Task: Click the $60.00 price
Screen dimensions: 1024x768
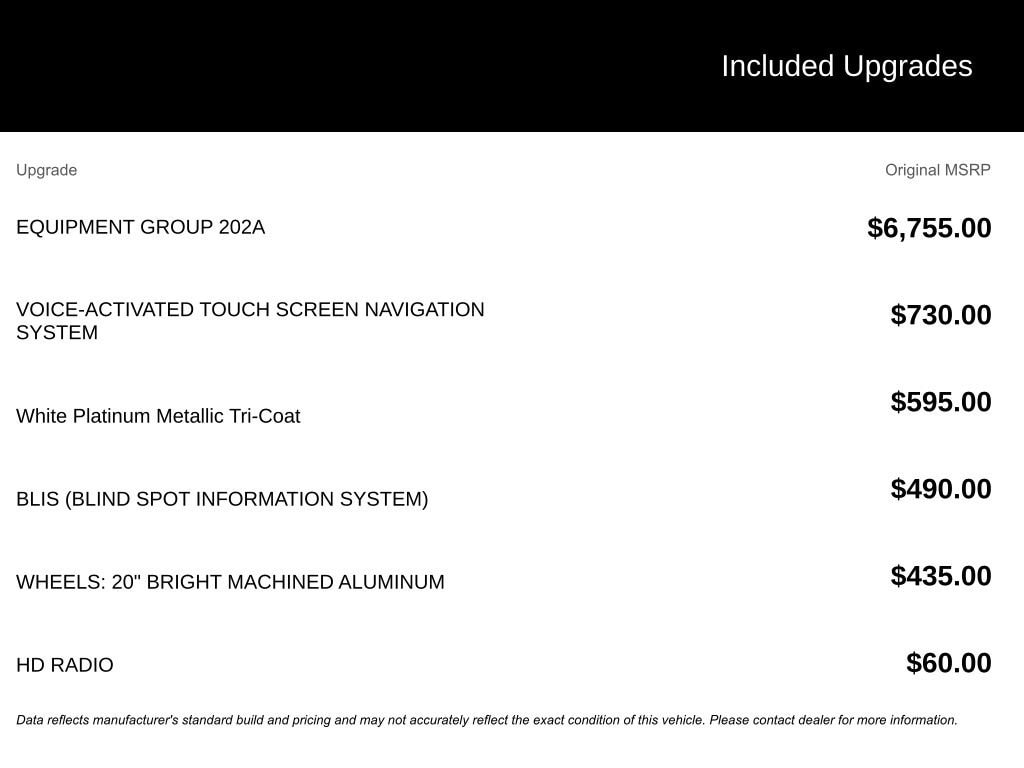Action: 948,663
